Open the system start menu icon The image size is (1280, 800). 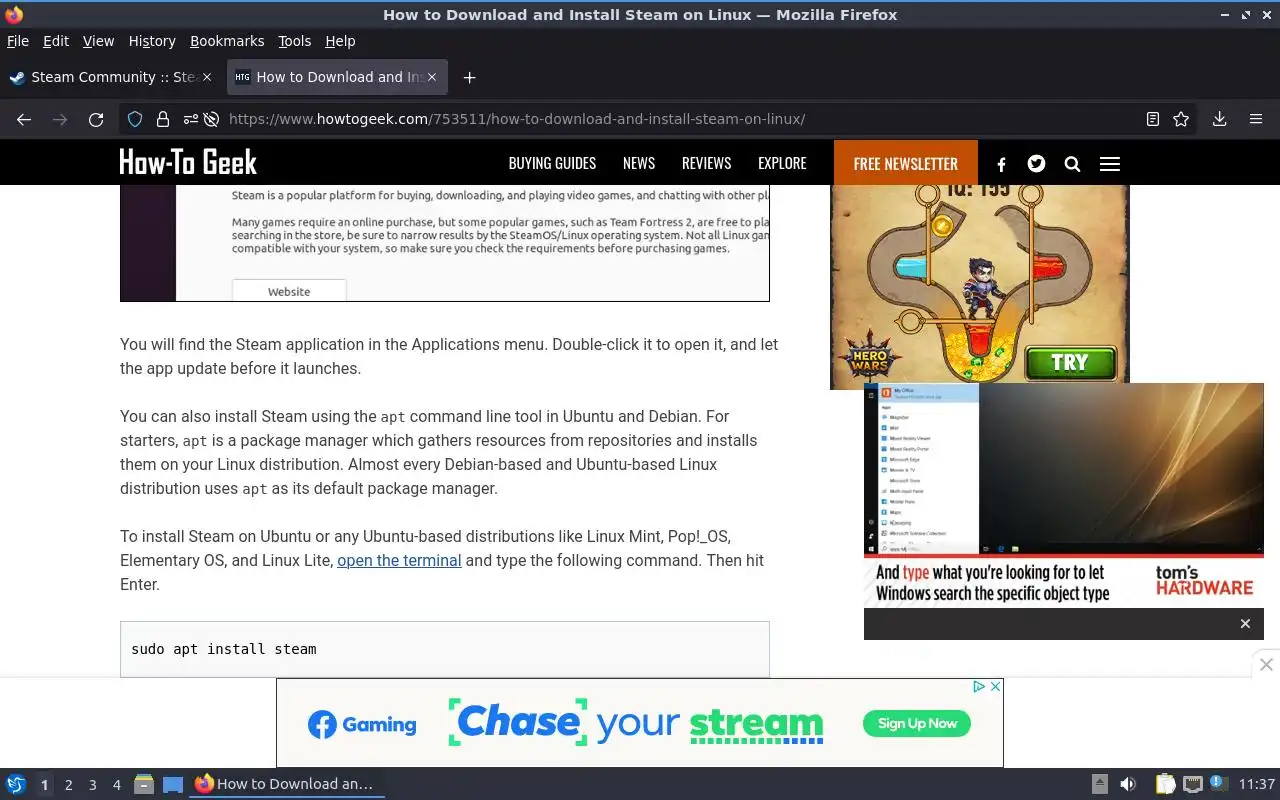click(x=15, y=784)
